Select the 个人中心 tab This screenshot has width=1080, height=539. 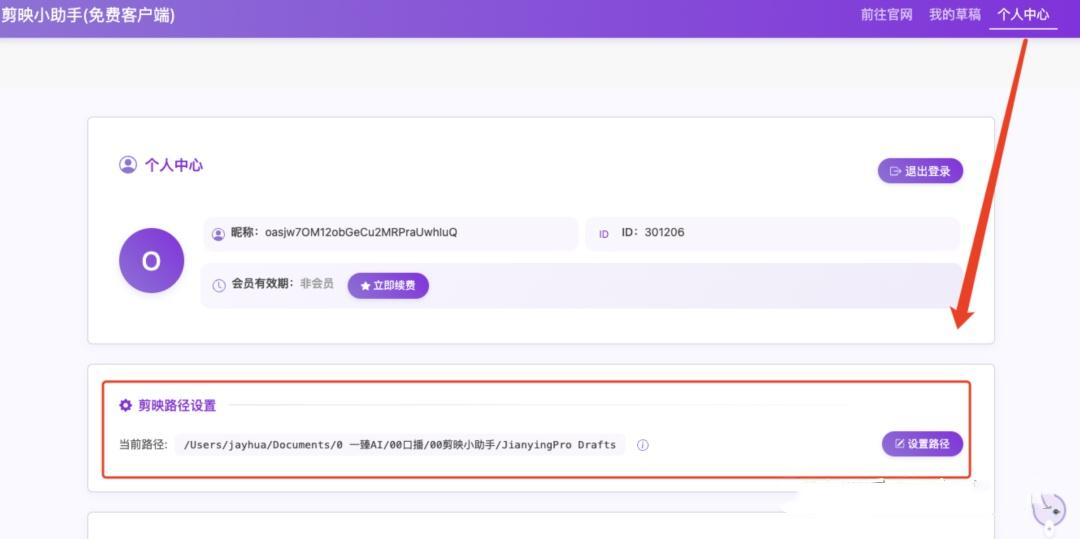[1023, 14]
